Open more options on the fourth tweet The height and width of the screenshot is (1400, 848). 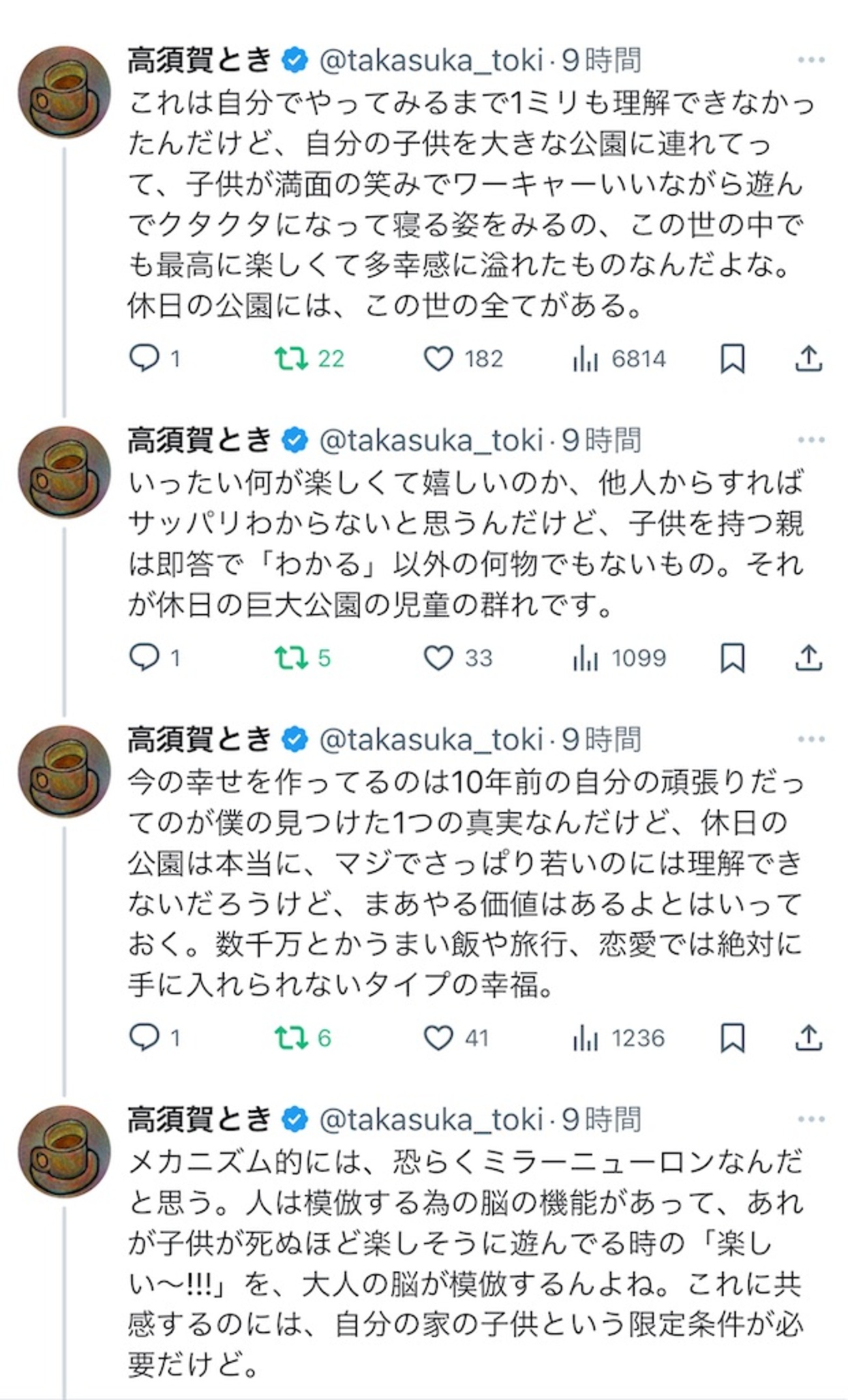click(811, 1120)
